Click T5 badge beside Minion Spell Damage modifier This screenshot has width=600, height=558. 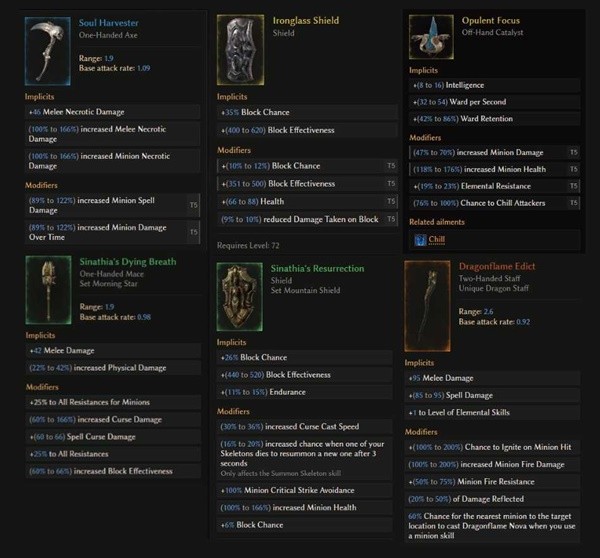pyautogui.click(x=194, y=204)
